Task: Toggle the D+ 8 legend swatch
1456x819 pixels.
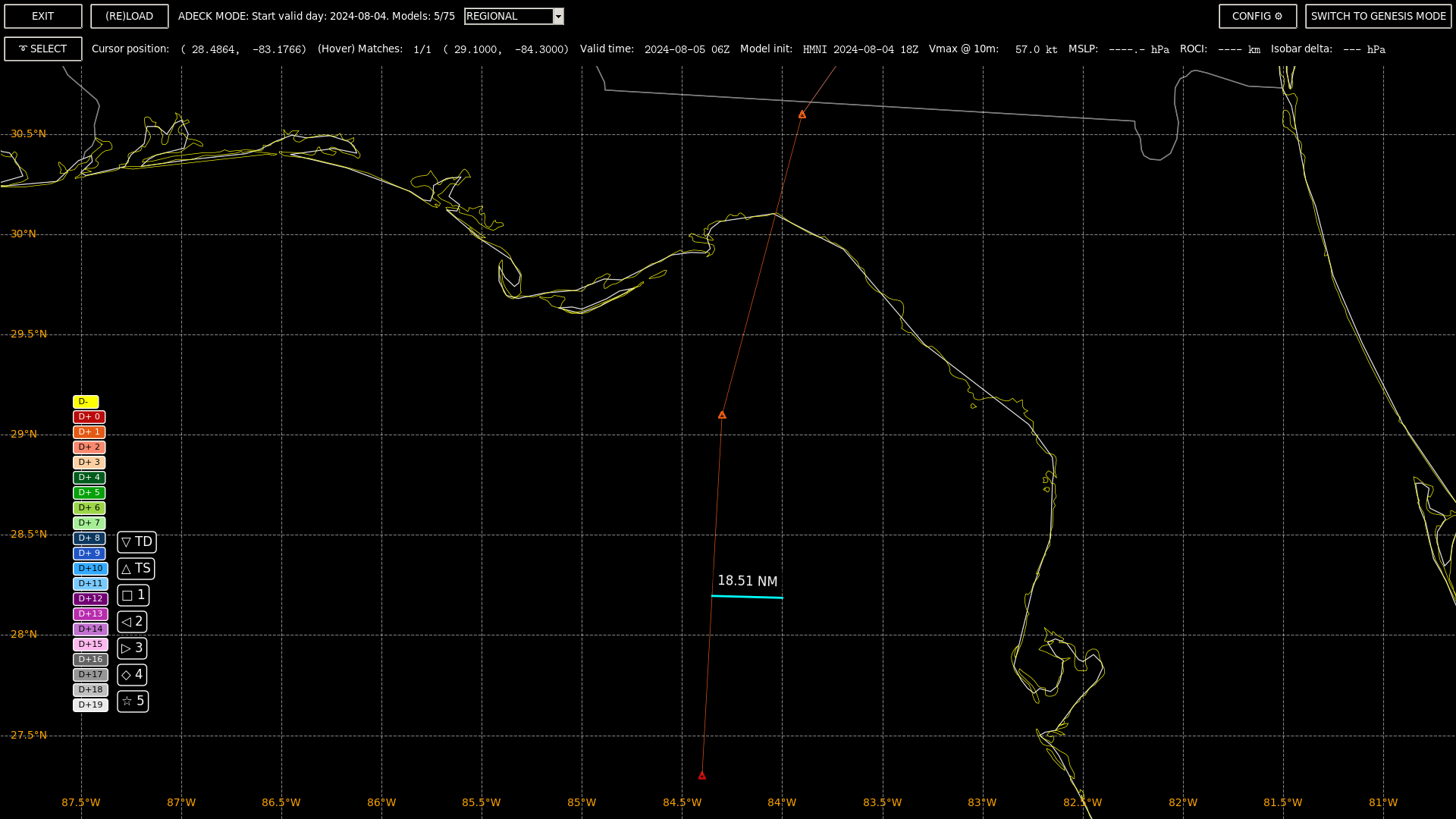Action: (x=89, y=538)
